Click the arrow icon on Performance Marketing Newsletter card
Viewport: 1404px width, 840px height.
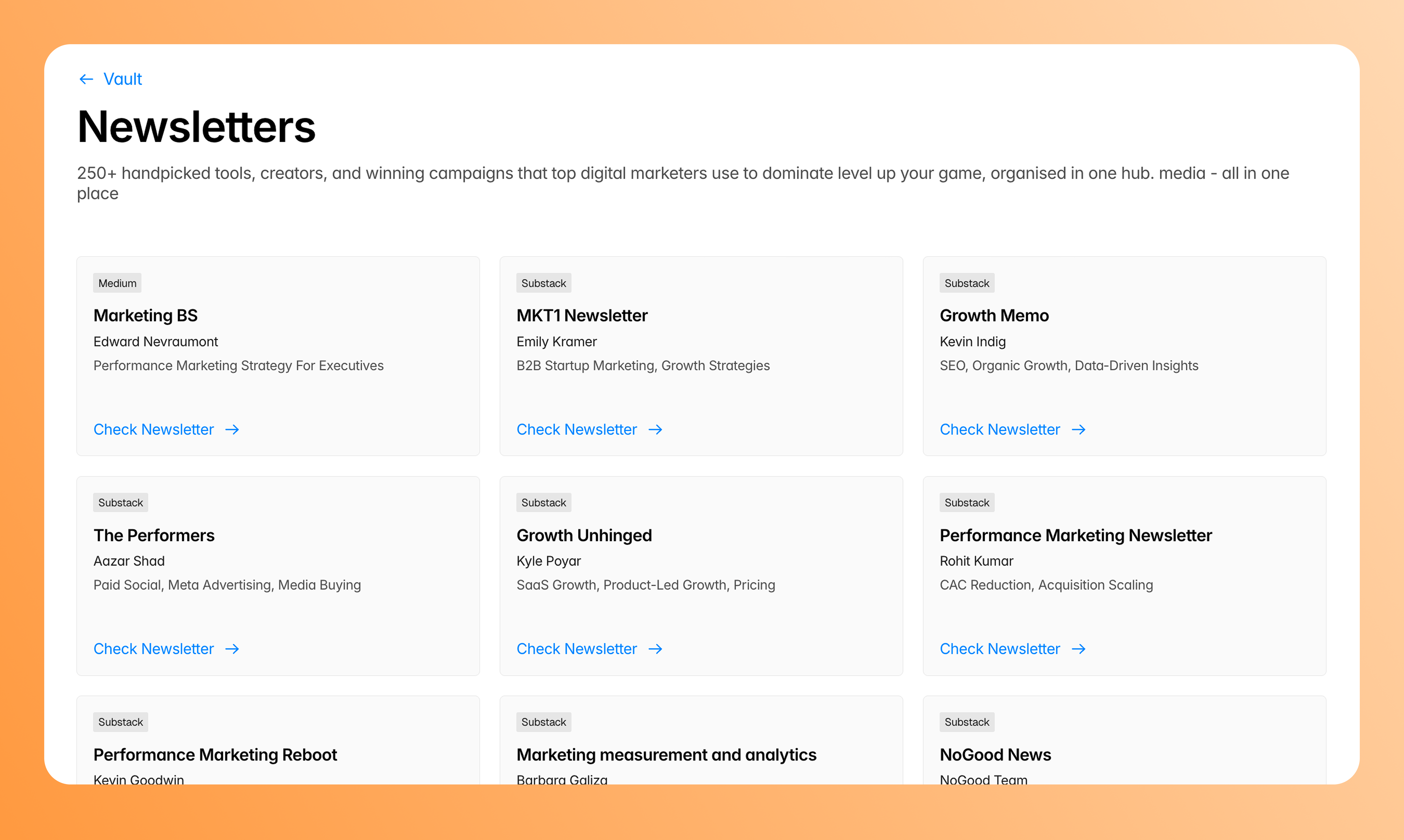coord(1079,649)
